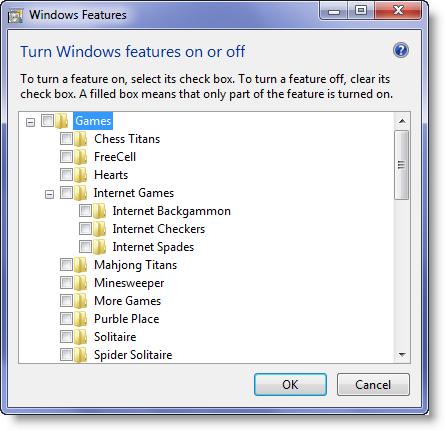This screenshot has width=445, height=431.
Task: Click the folder icon beside Minesweeper
Action: click(x=80, y=283)
